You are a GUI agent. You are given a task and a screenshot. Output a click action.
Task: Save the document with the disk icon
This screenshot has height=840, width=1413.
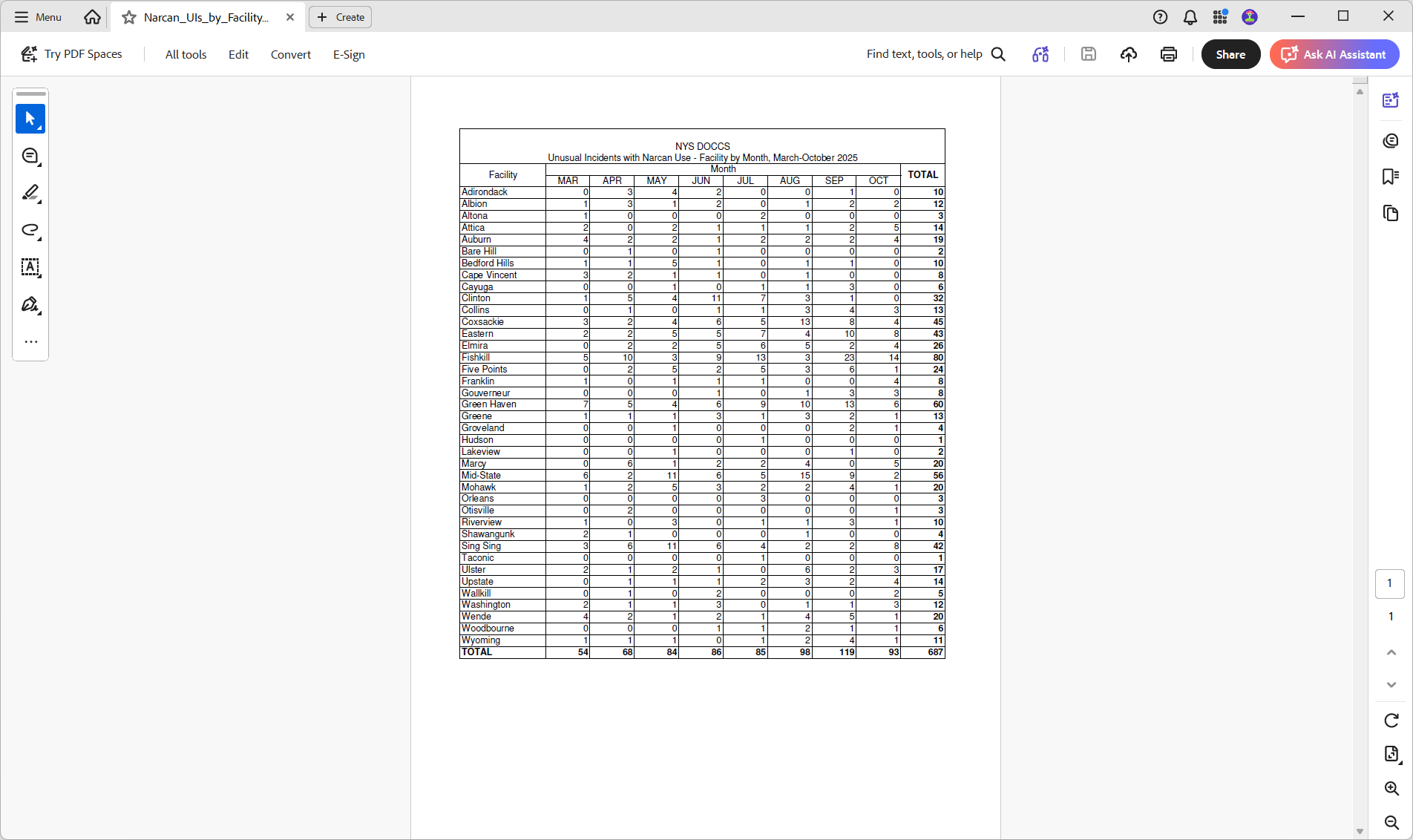pos(1089,54)
